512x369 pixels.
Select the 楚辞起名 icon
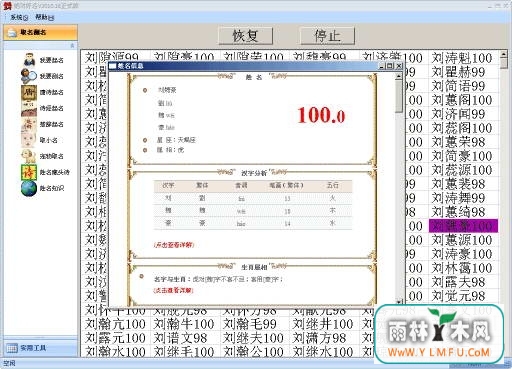pyautogui.click(x=29, y=124)
